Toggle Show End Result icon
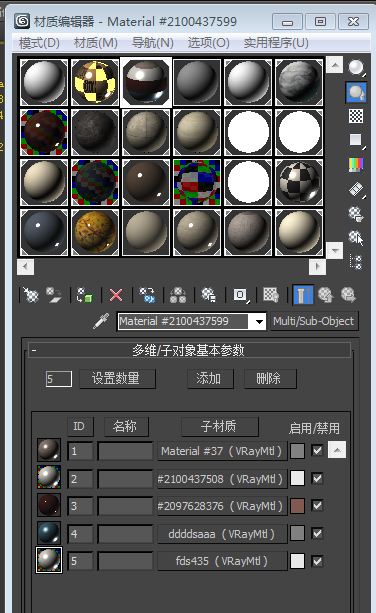 (x=303, y=295)
